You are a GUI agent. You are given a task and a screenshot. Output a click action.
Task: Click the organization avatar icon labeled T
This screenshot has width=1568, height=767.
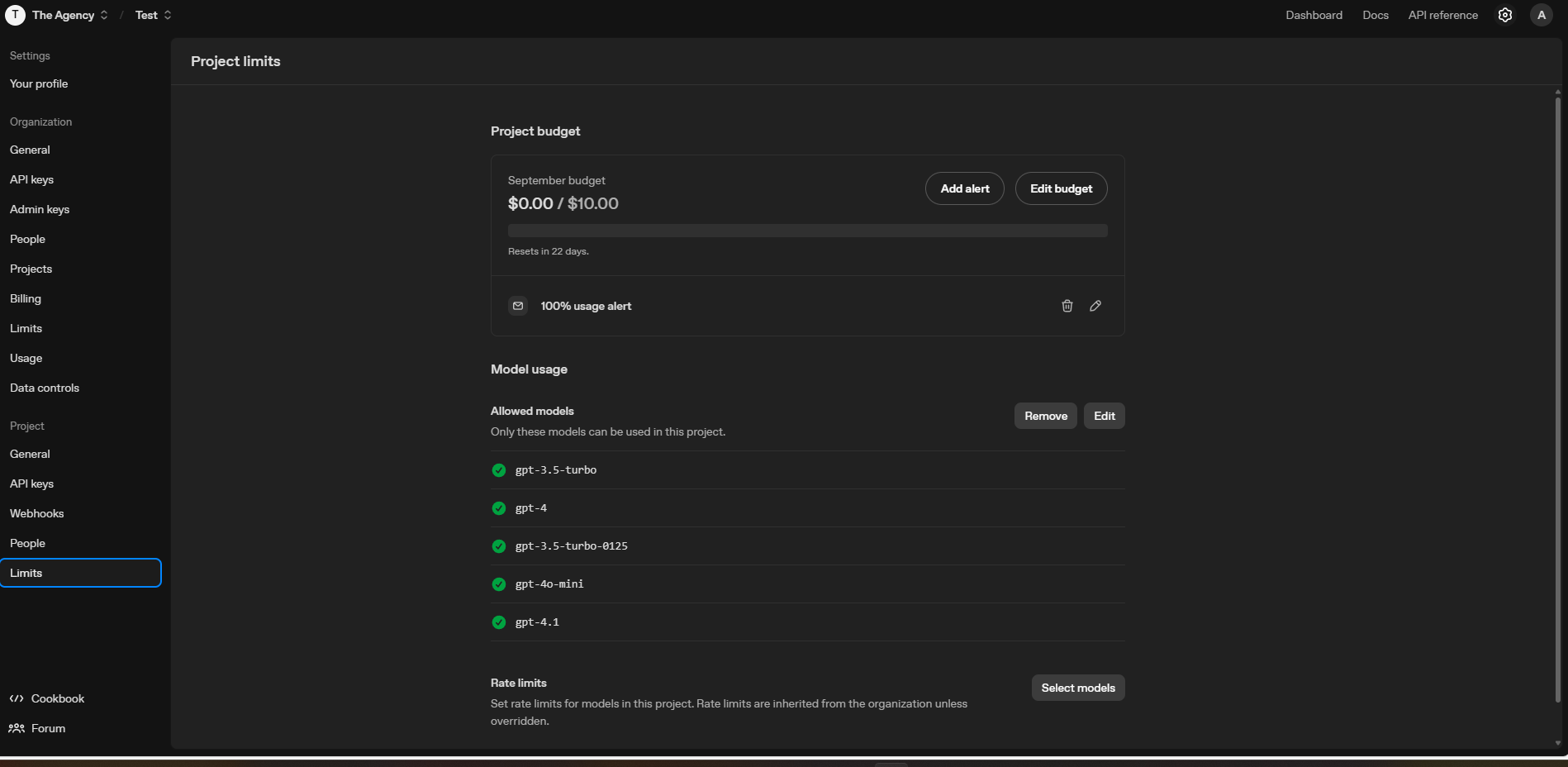[15, 15]
